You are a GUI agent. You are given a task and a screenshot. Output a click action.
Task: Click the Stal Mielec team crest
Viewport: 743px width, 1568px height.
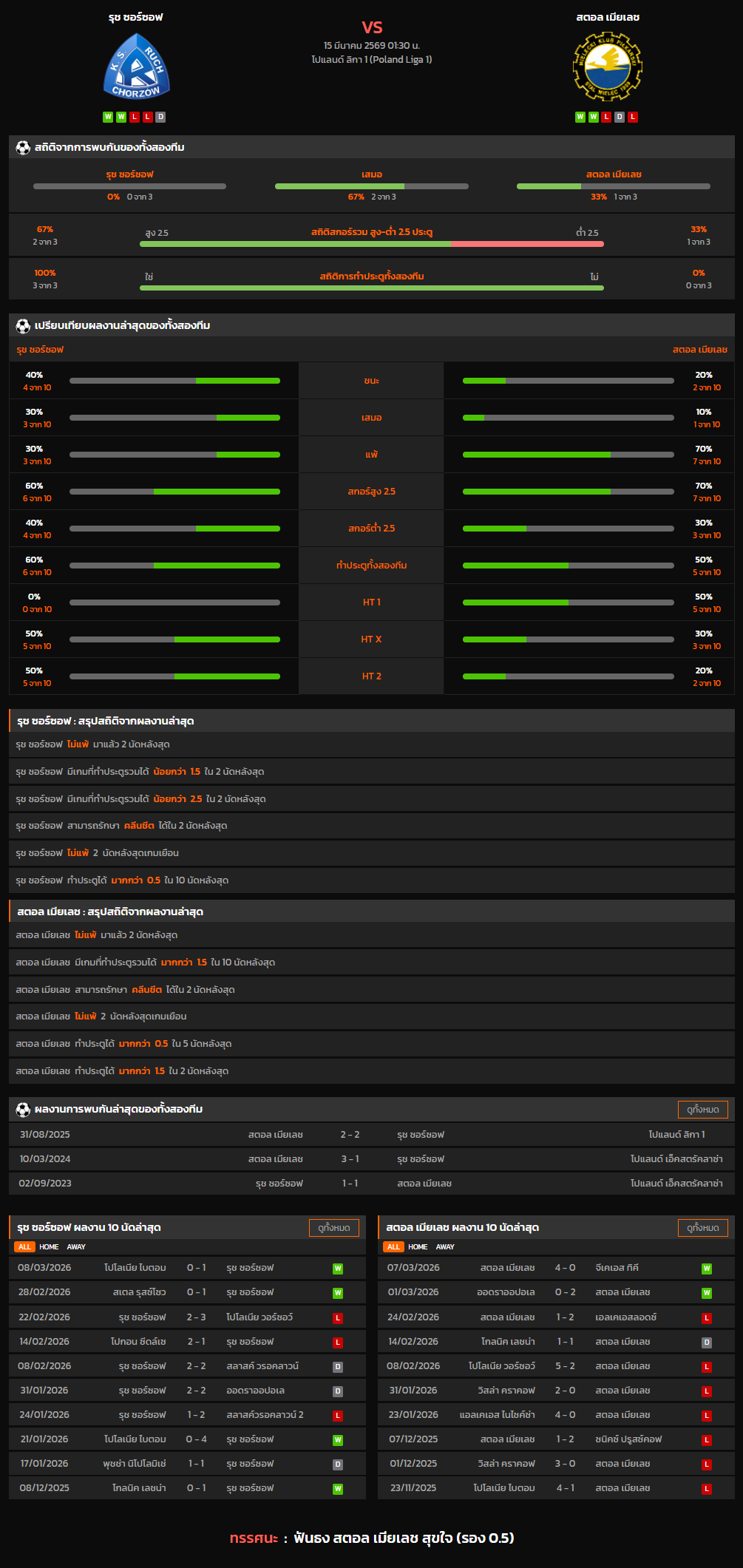(607, 67)
